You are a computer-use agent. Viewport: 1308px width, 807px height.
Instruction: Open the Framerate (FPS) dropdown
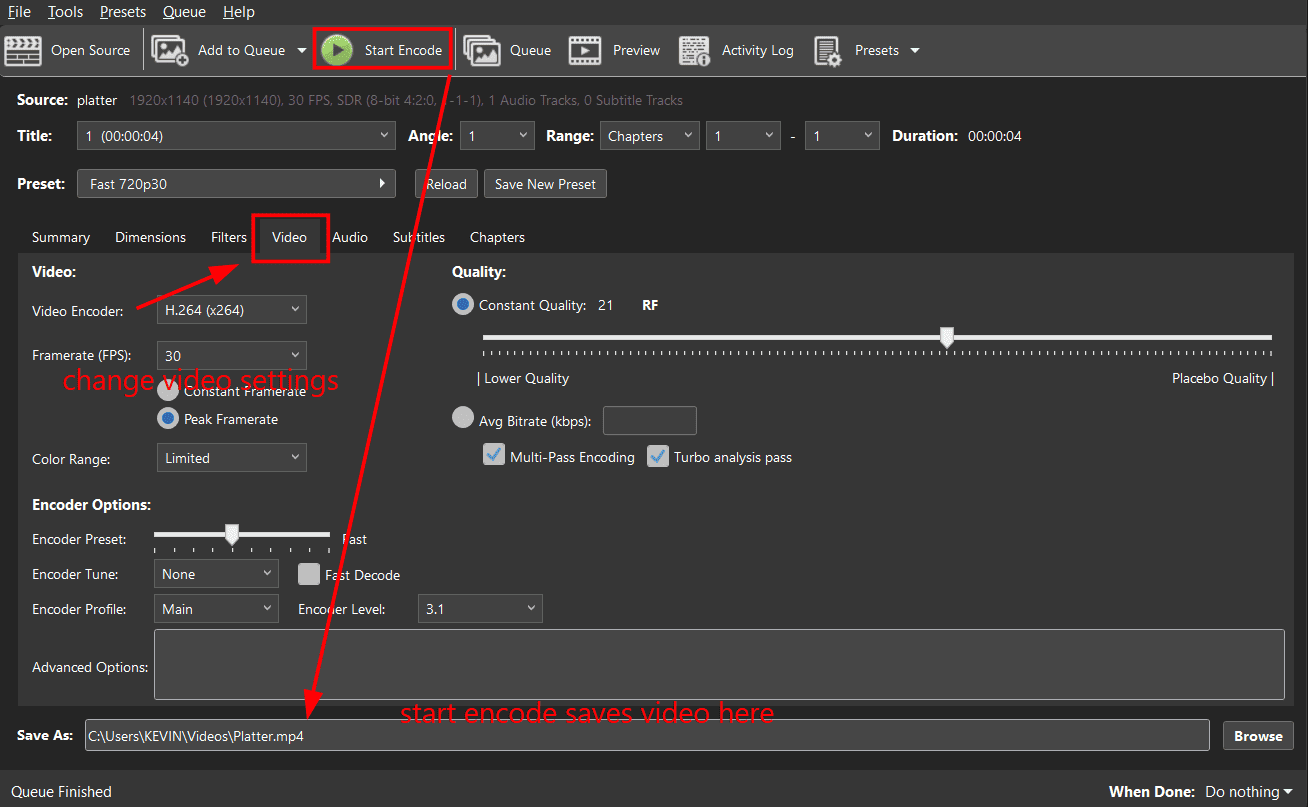point(232,356)
